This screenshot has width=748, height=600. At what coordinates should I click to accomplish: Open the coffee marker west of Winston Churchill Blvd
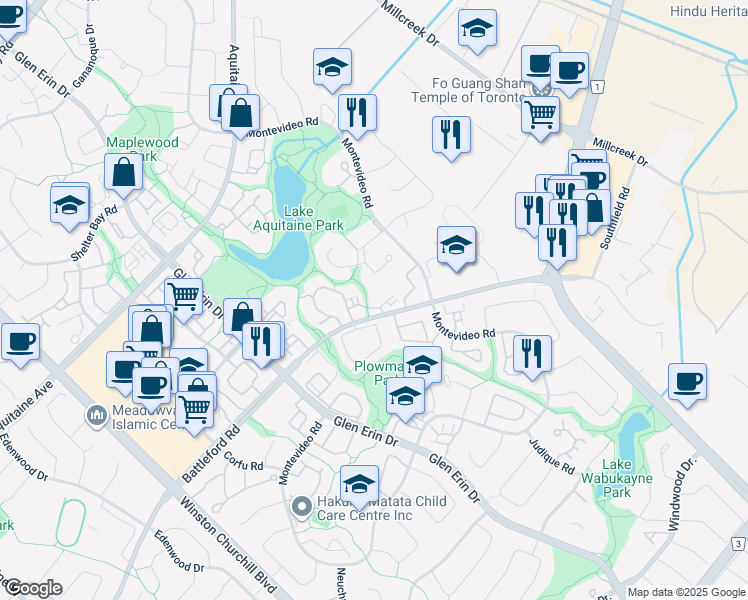(21, 343)
